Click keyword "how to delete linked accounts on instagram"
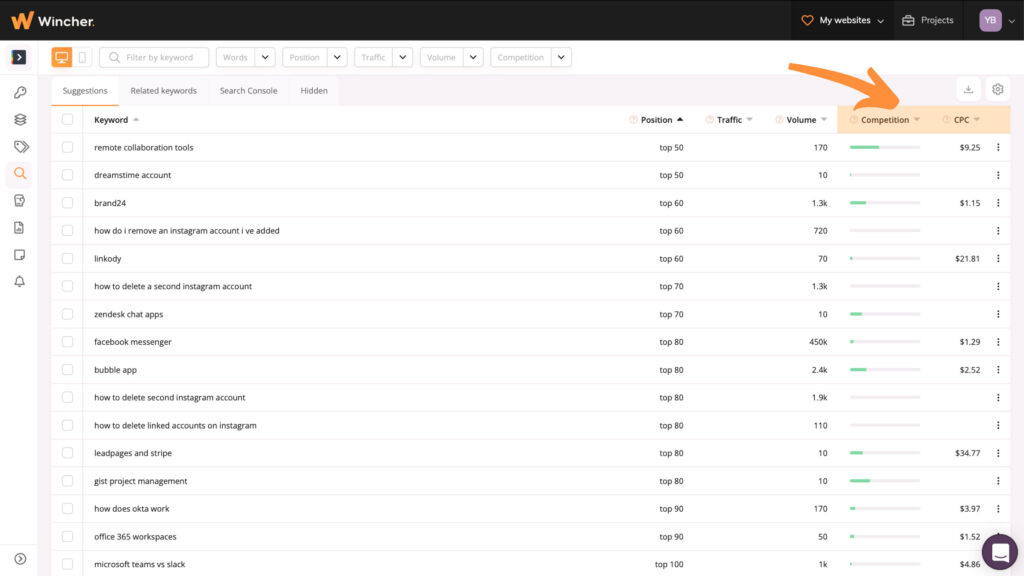Screen dimensions: 1024x576 pyautogui.click(x=175, y=426)
